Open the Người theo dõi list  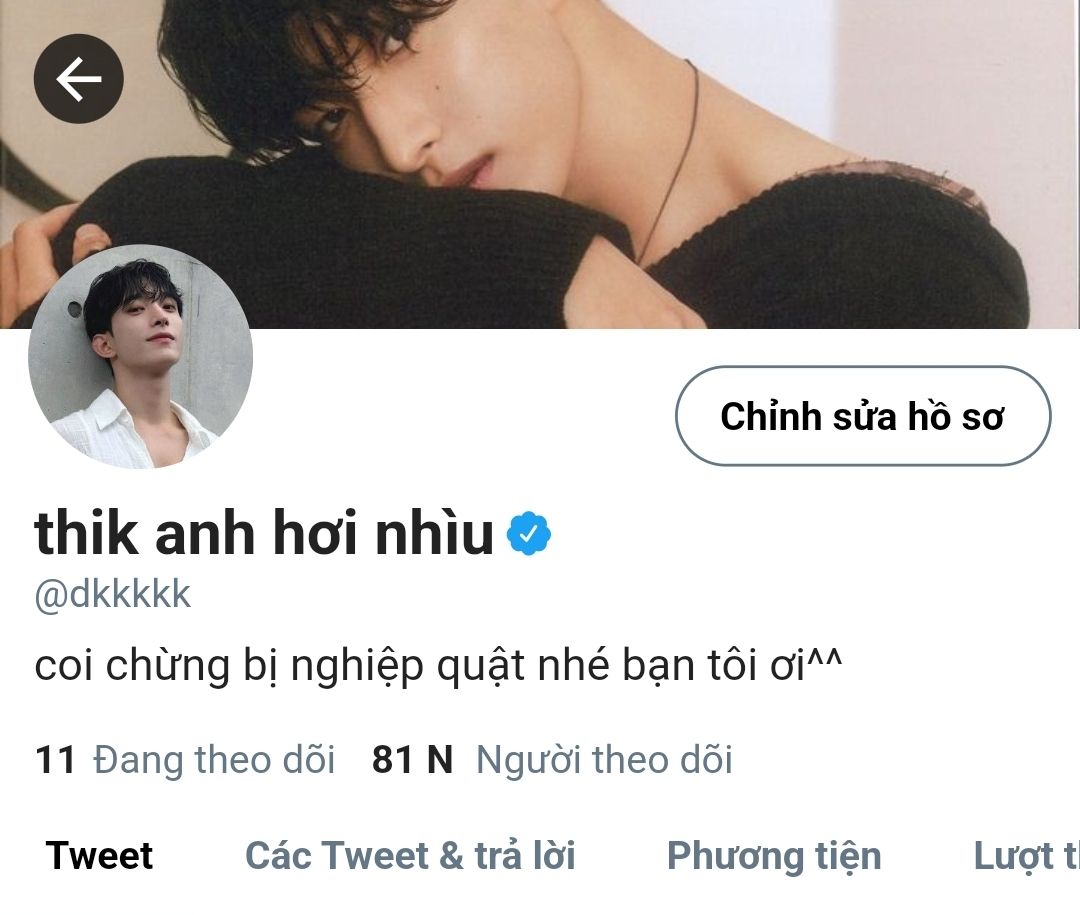click(604, 760)
